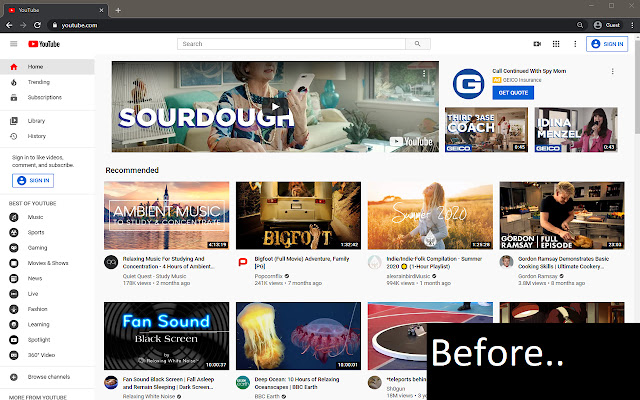Open the Call Continued With Spy Mom title
The image size is (640, 400).
[x=529, y=71]
